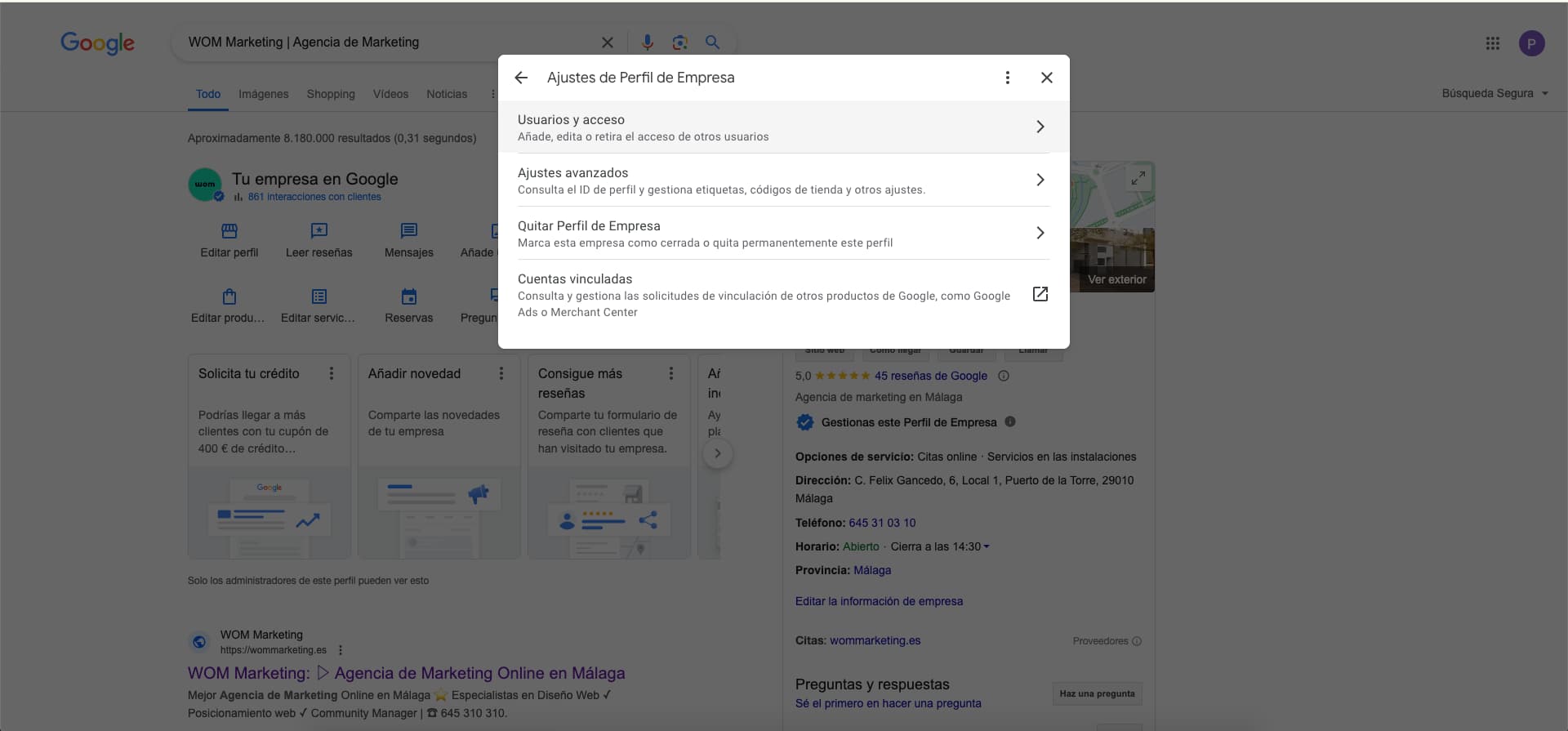Viewport: 1568px width, 731px height.
Task: Open 45 reseñas de Google link
Action: pyautogui.click(x=931, y=376)
